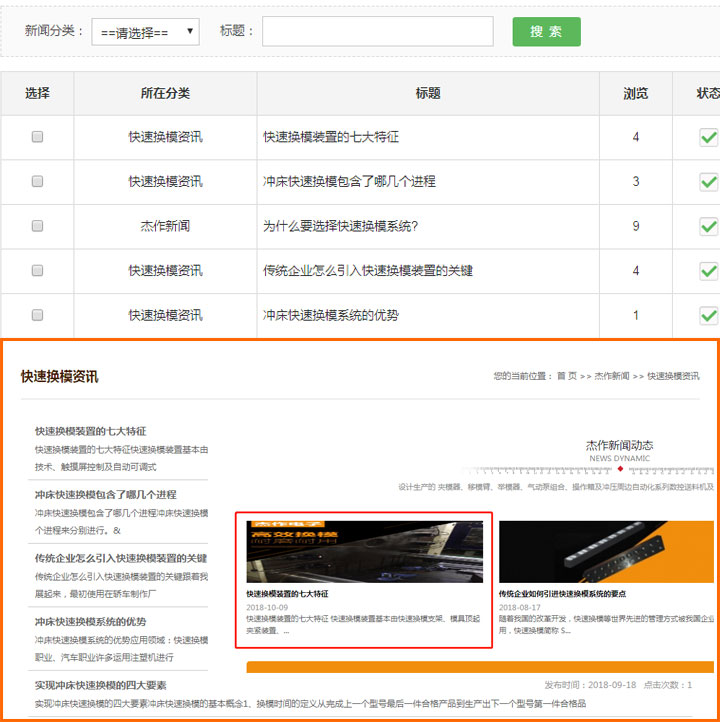The height and width of the screenshot is (722, 720).
Task: Open news list item 传统企业怎么引入快速换模装置的关键
Action: (121, 559)
